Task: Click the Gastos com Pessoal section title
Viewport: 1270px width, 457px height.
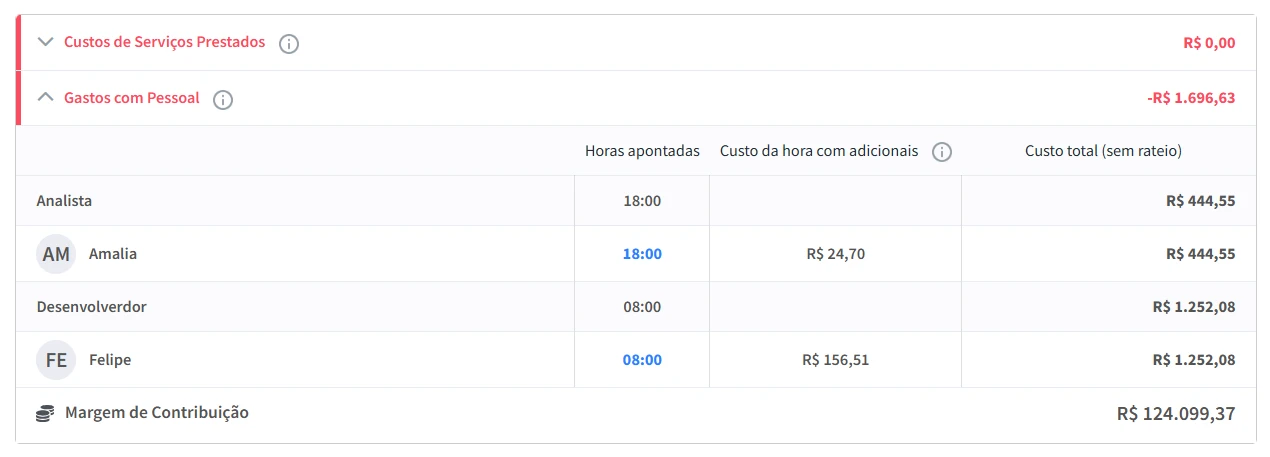Action: click(x=131, y=98)
